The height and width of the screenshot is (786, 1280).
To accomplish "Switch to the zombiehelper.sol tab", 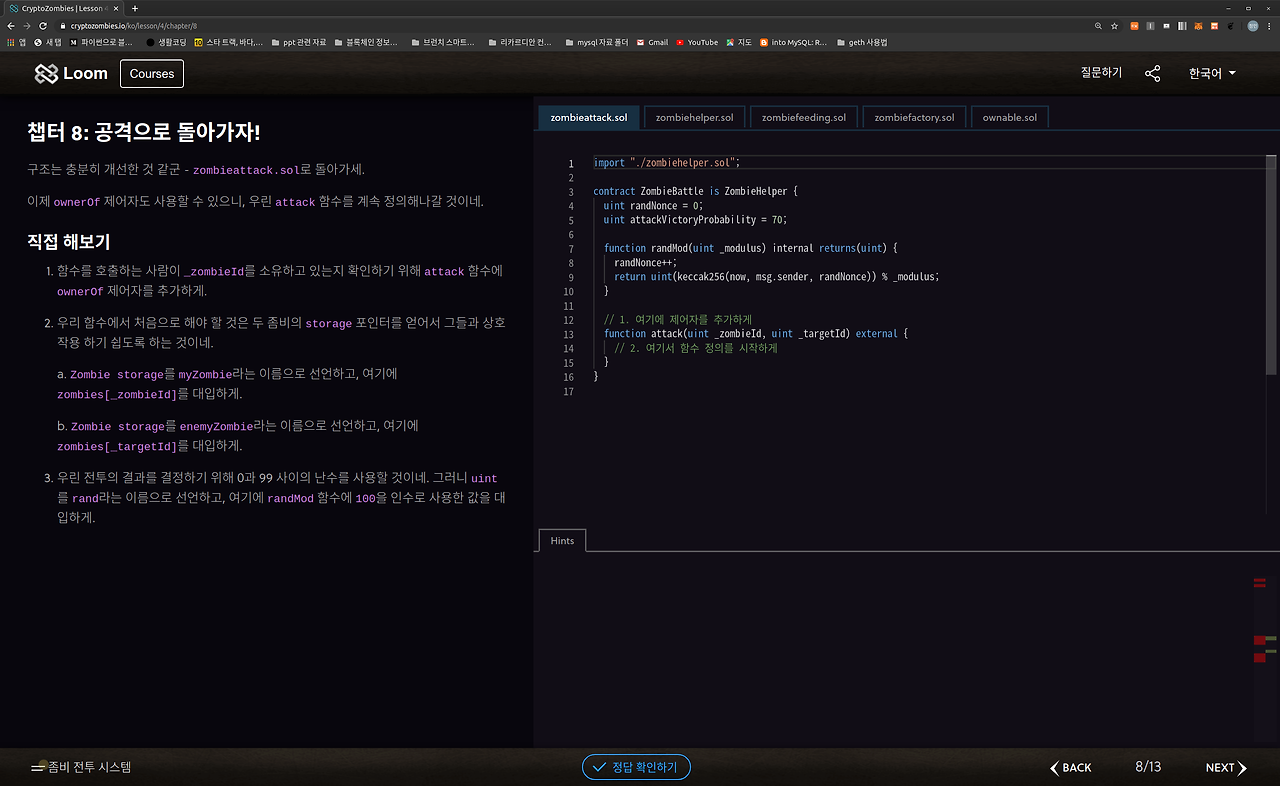I will click(x=694, y=117).
